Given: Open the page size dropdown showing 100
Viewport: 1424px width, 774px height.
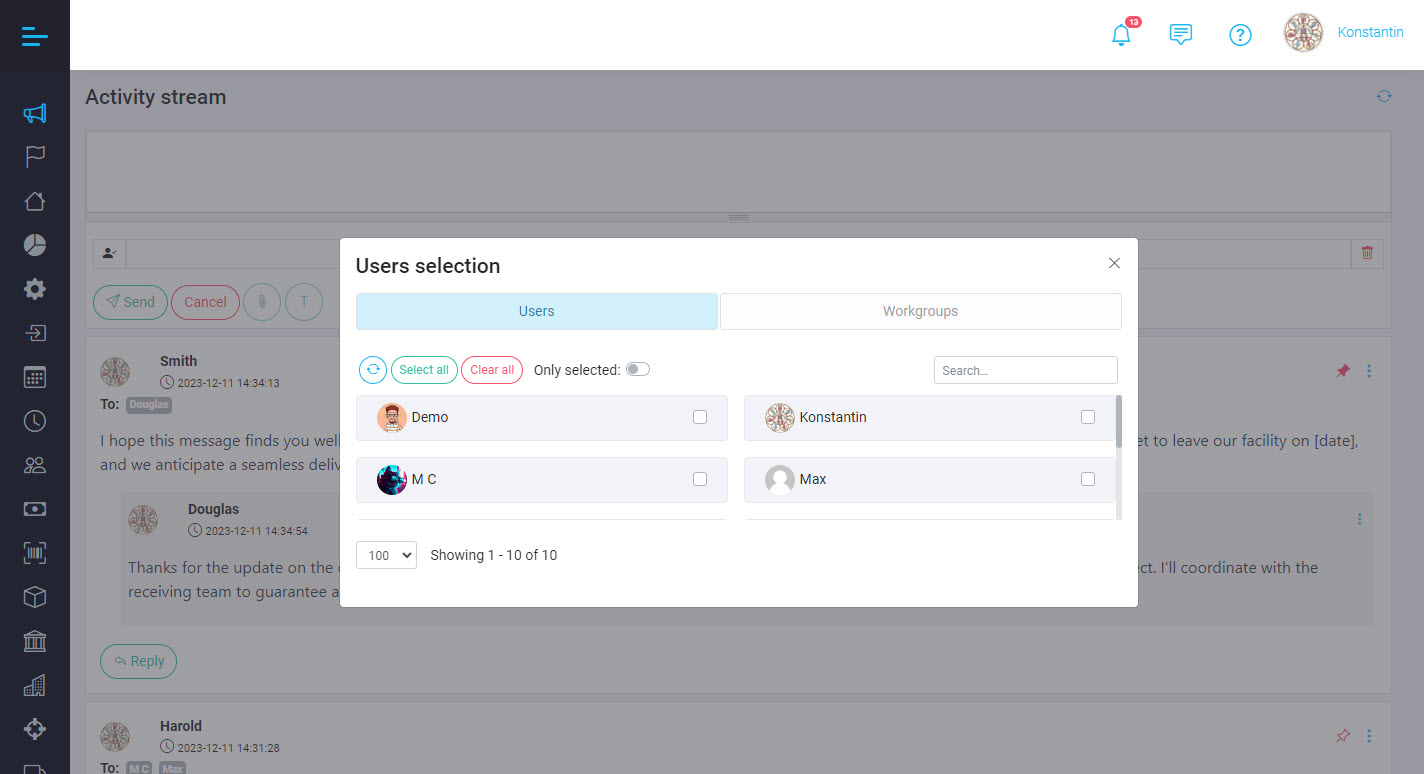Looking at the screenshot, I should tap(386, 554).
